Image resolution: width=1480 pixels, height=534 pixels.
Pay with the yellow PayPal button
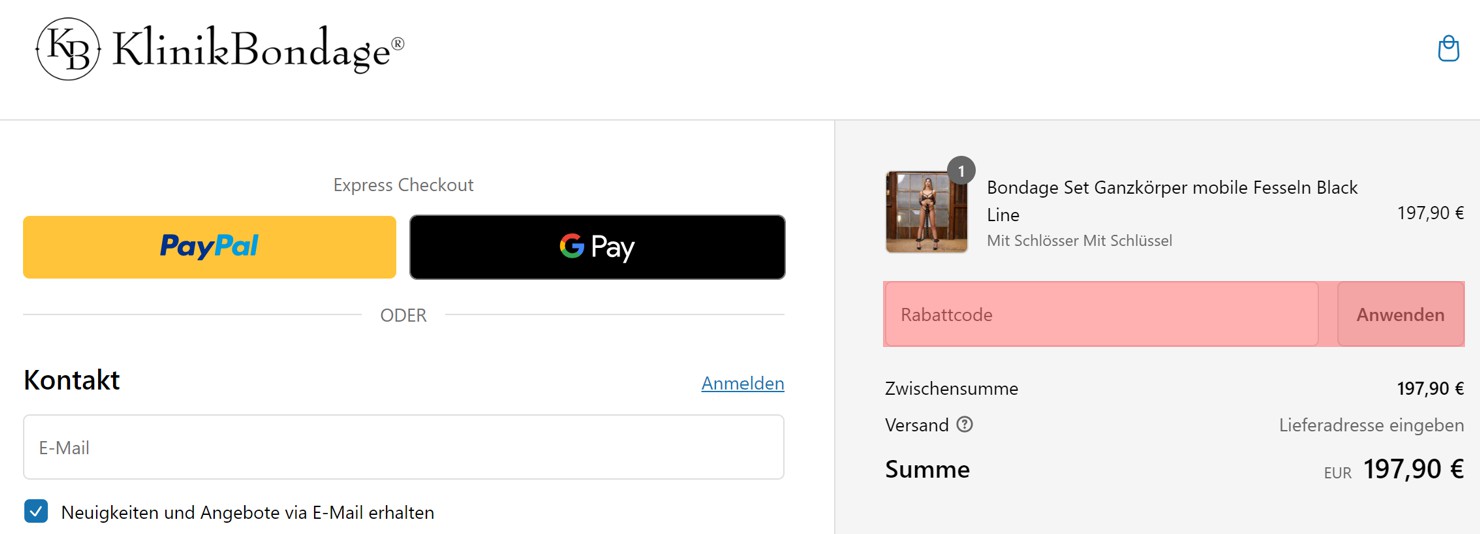tap(209, 247)
